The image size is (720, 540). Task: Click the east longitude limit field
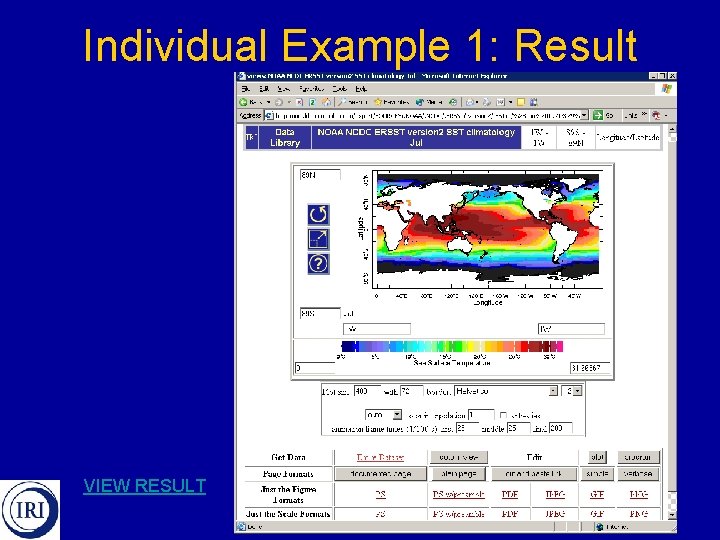[571, 329]
